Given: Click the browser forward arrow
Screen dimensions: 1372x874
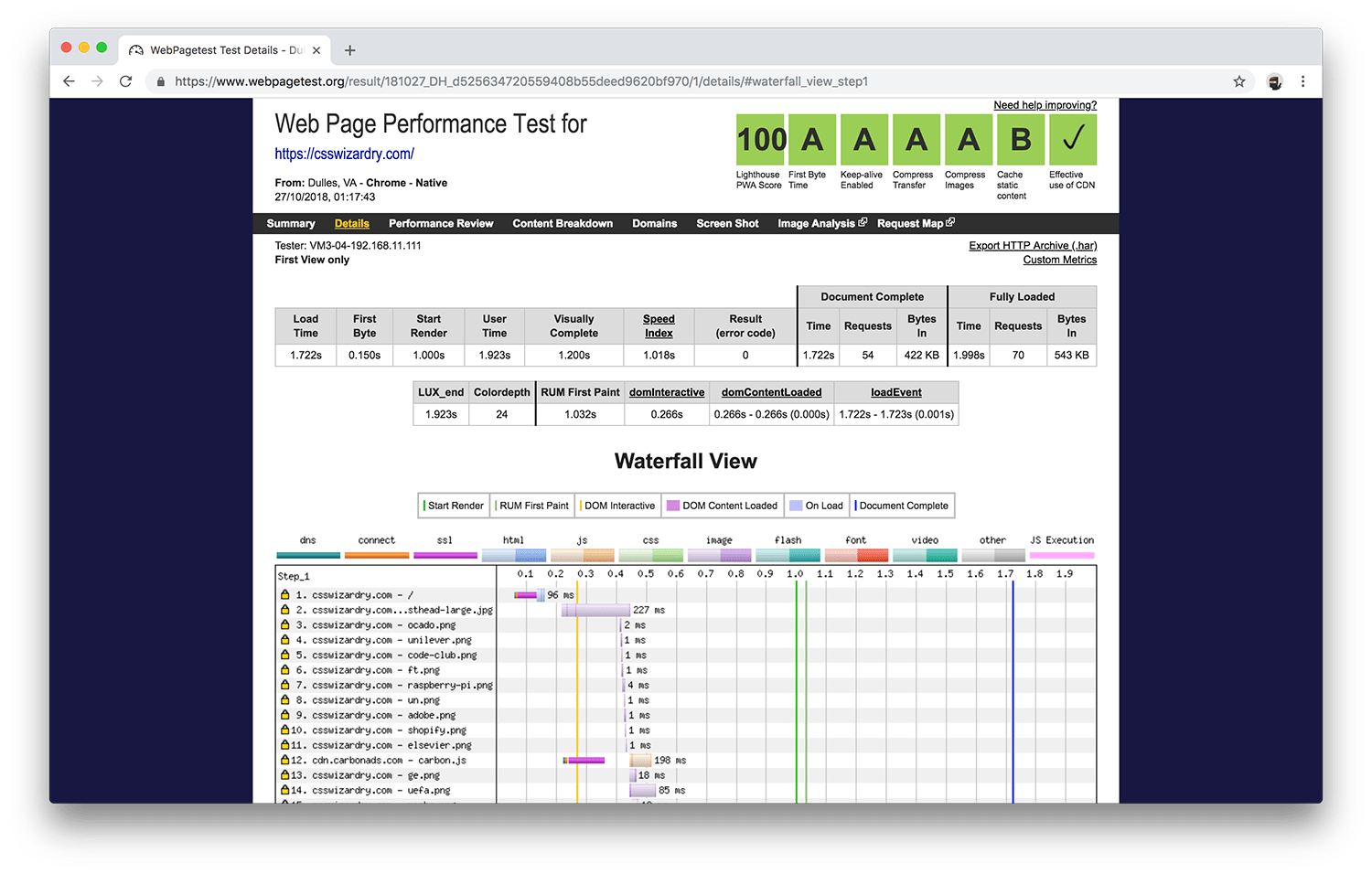Looking at the screenshot, I should pos(97,81).
